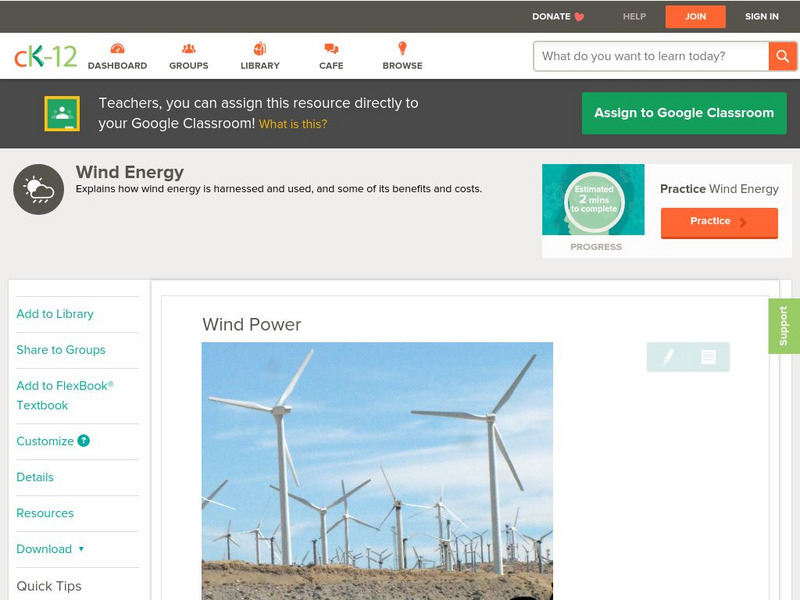Open the 'What is this?' link
The height and width of the screenshot is (600, 800).
(293, 125)
